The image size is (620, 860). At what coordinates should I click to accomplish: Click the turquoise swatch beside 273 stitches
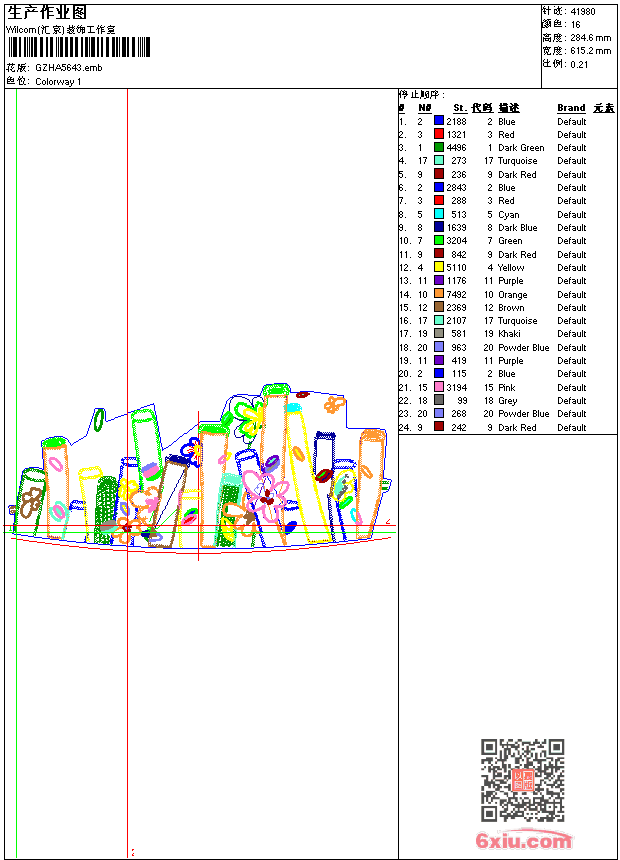(439, 161)
